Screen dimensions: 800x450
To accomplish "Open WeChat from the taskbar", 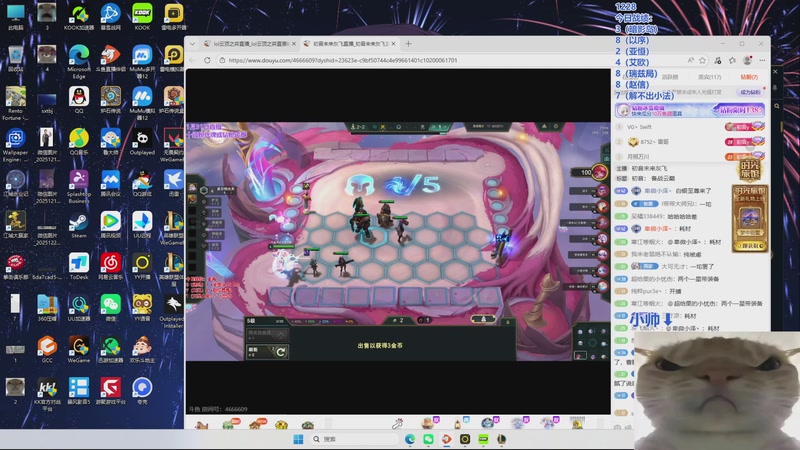I will coord(428,439).
